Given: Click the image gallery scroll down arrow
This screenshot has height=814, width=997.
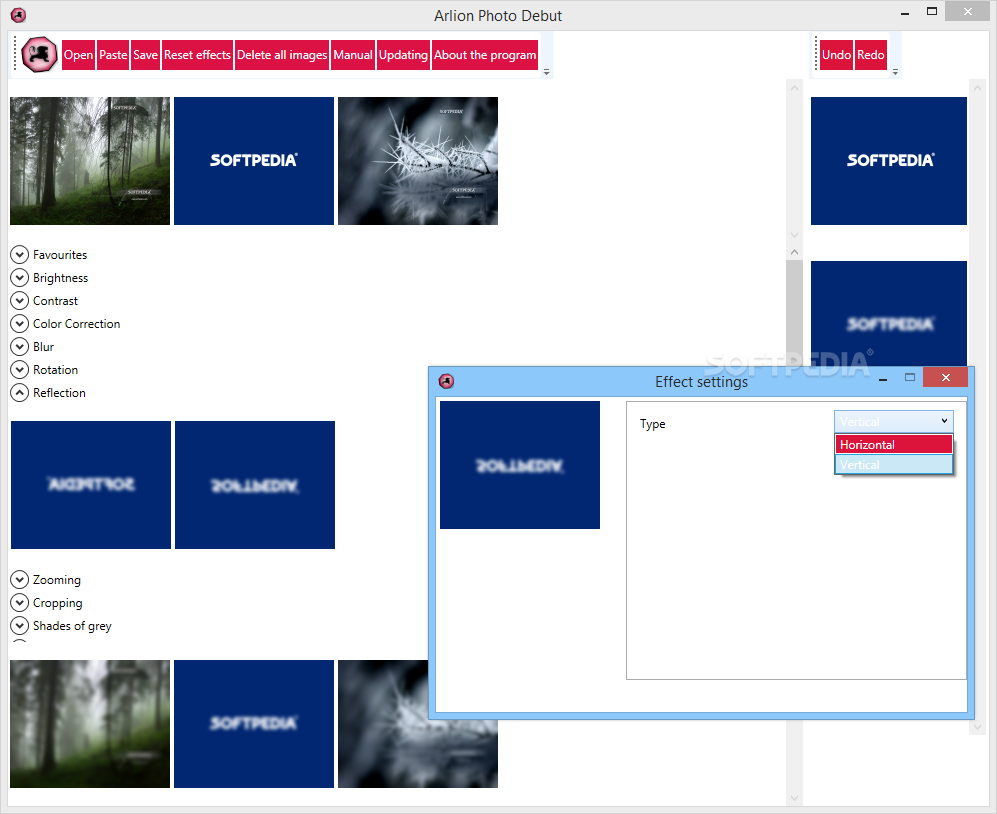Looking at the screenshot, I should click(794, 235).
